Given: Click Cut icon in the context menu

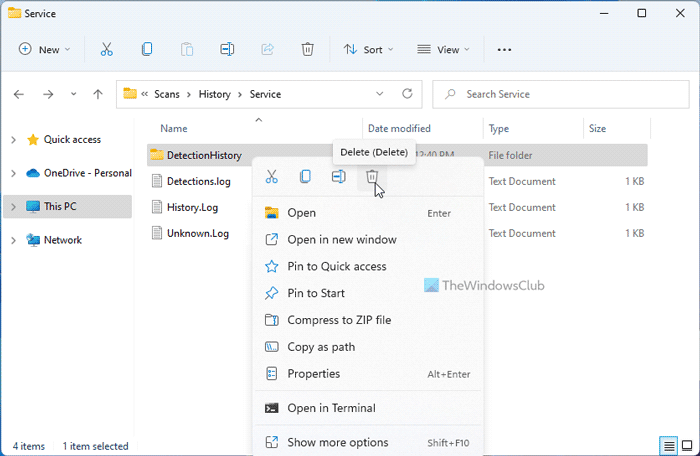Looking at the screenshot, I should click(x=271, y=177).
